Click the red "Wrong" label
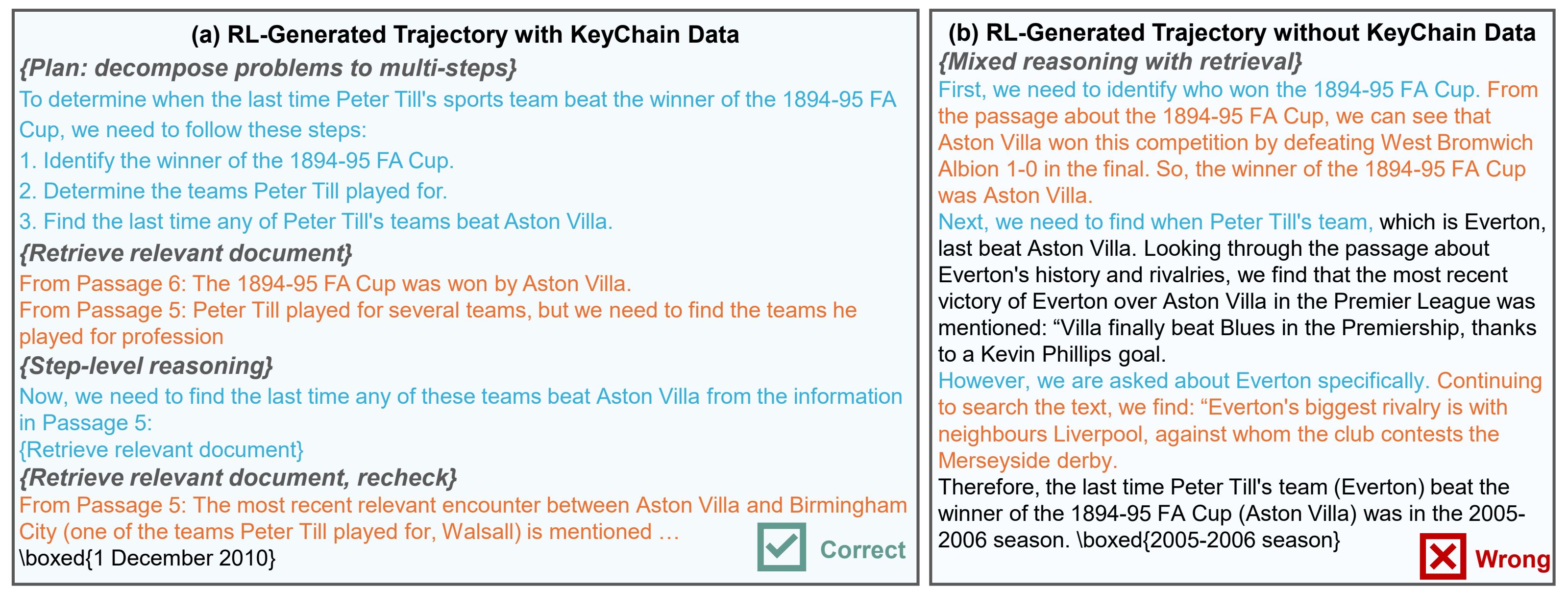The height and width of the screenshot is (590, 1568). 1513,559
